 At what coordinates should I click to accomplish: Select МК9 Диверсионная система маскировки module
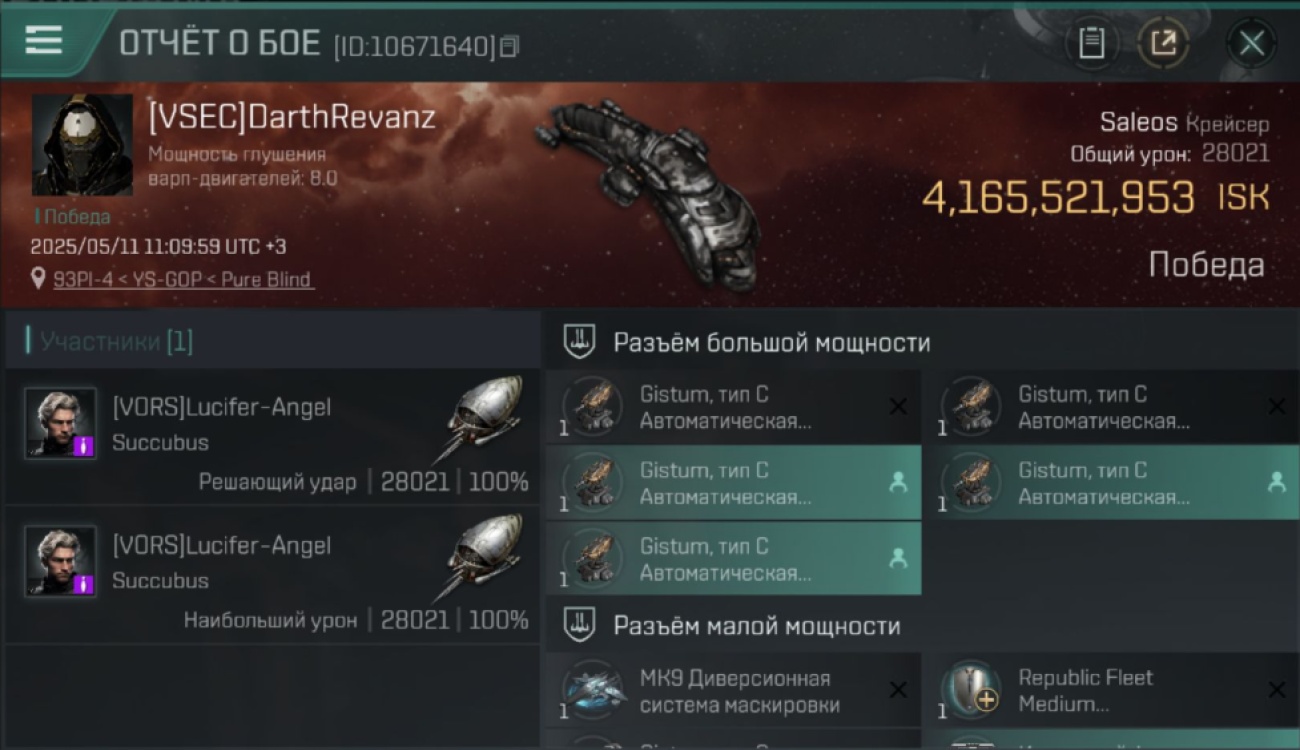[x=733, y=690]
